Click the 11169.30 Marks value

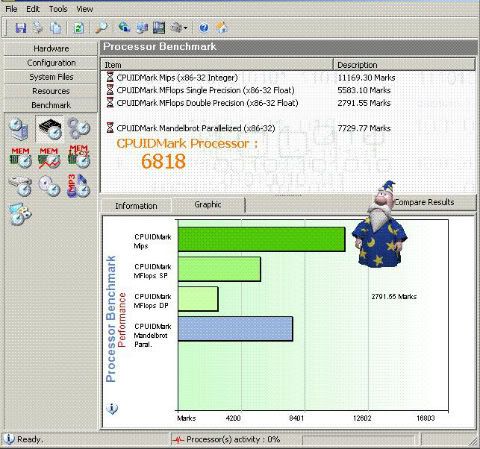(366, 78)
